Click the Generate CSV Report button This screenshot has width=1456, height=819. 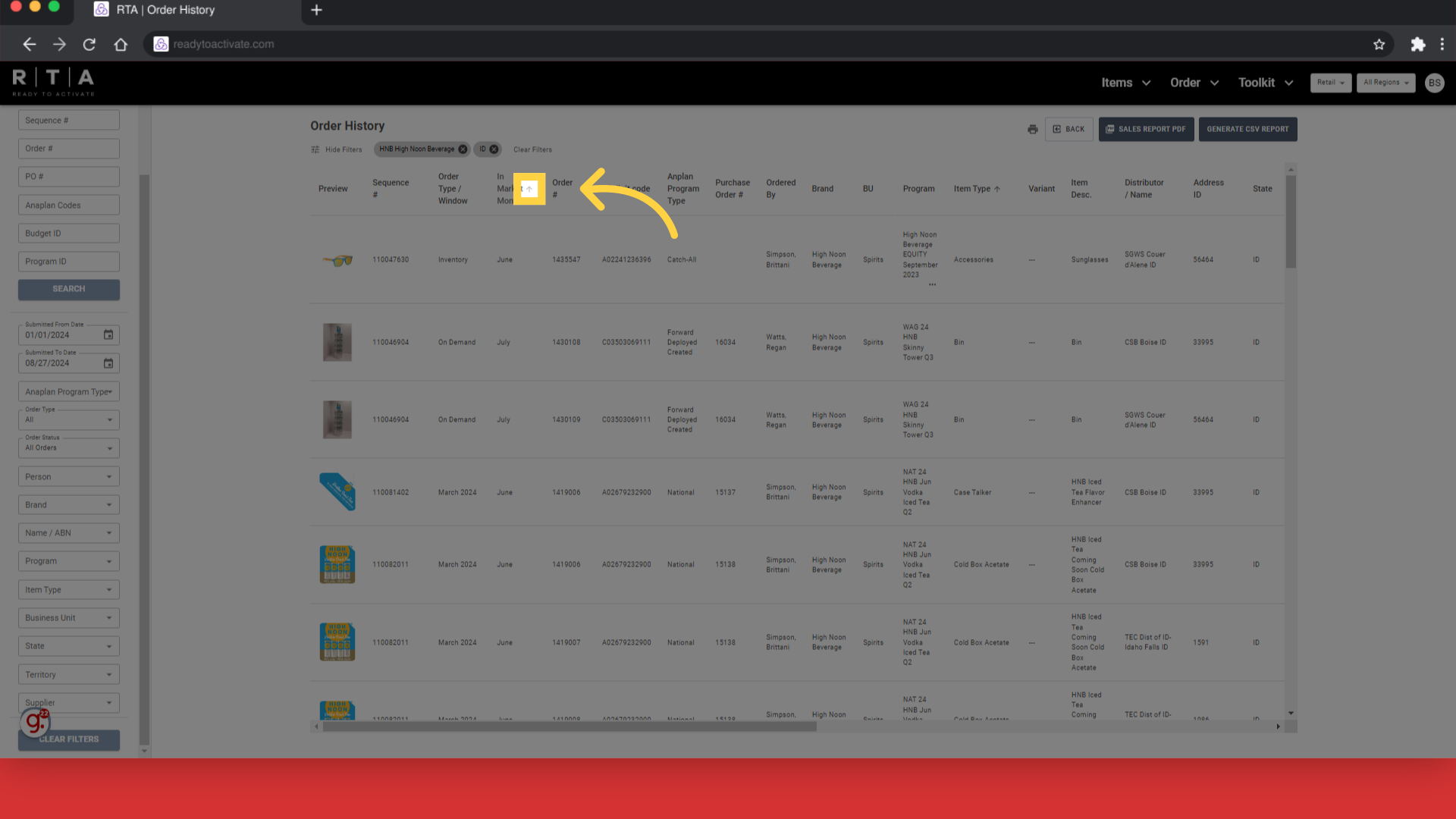tap(1247, 130)
